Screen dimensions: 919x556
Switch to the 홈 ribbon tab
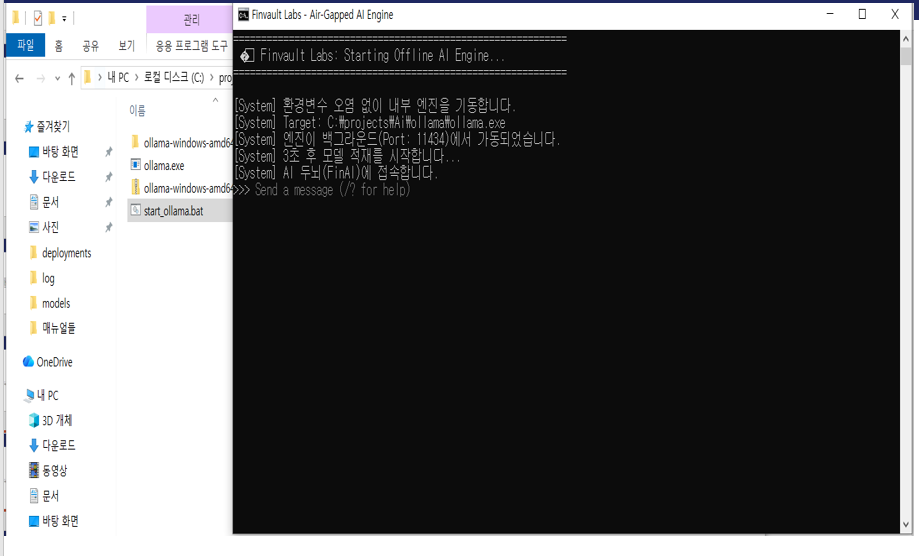[59, 46]
